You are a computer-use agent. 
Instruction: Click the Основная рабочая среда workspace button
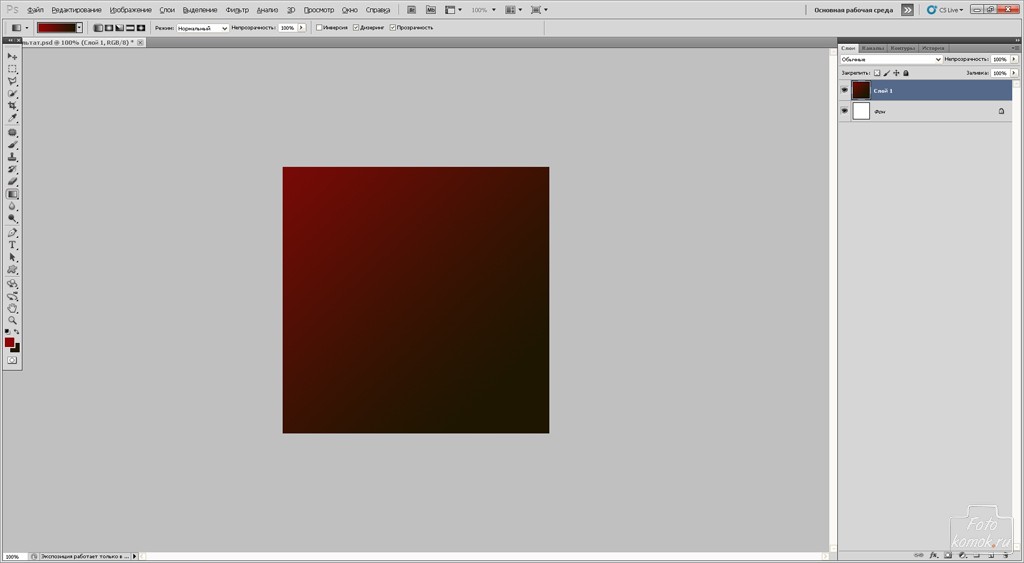coord(853,10)
